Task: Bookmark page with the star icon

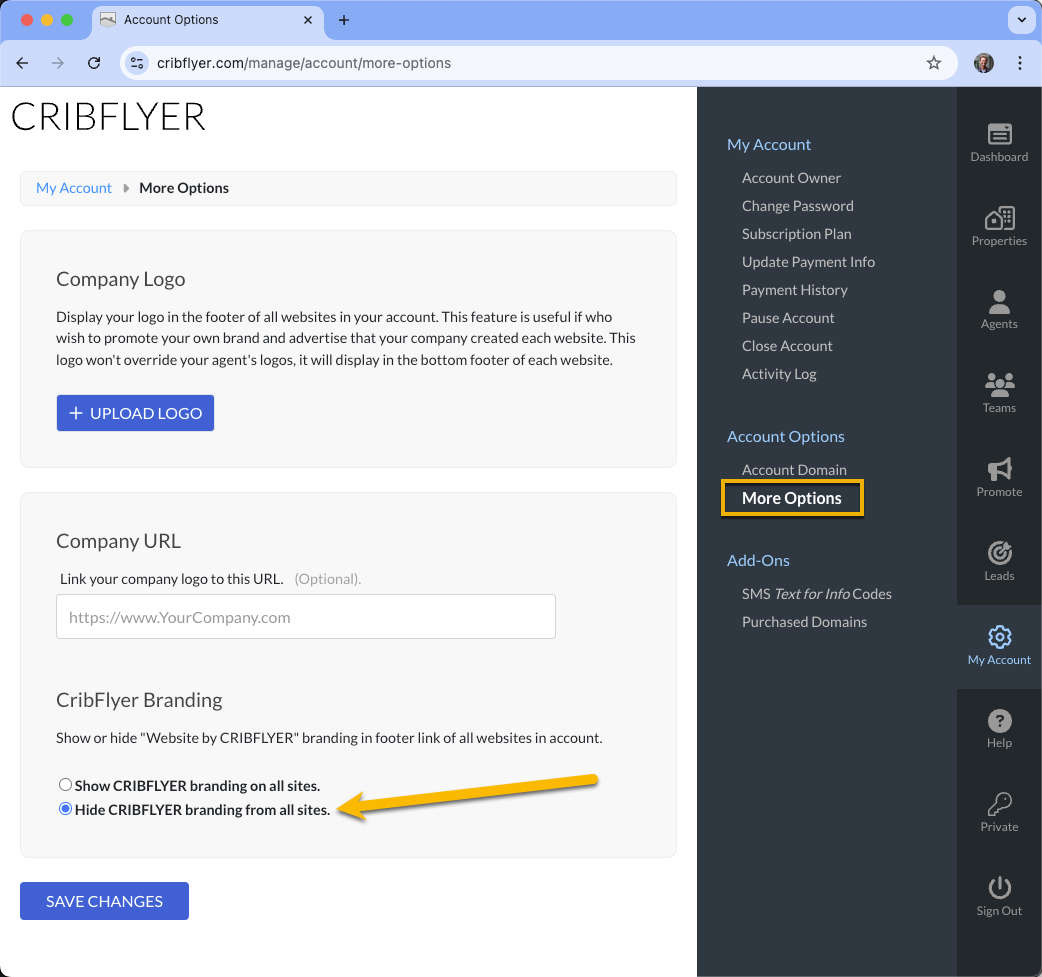Action: click(934, 63)
